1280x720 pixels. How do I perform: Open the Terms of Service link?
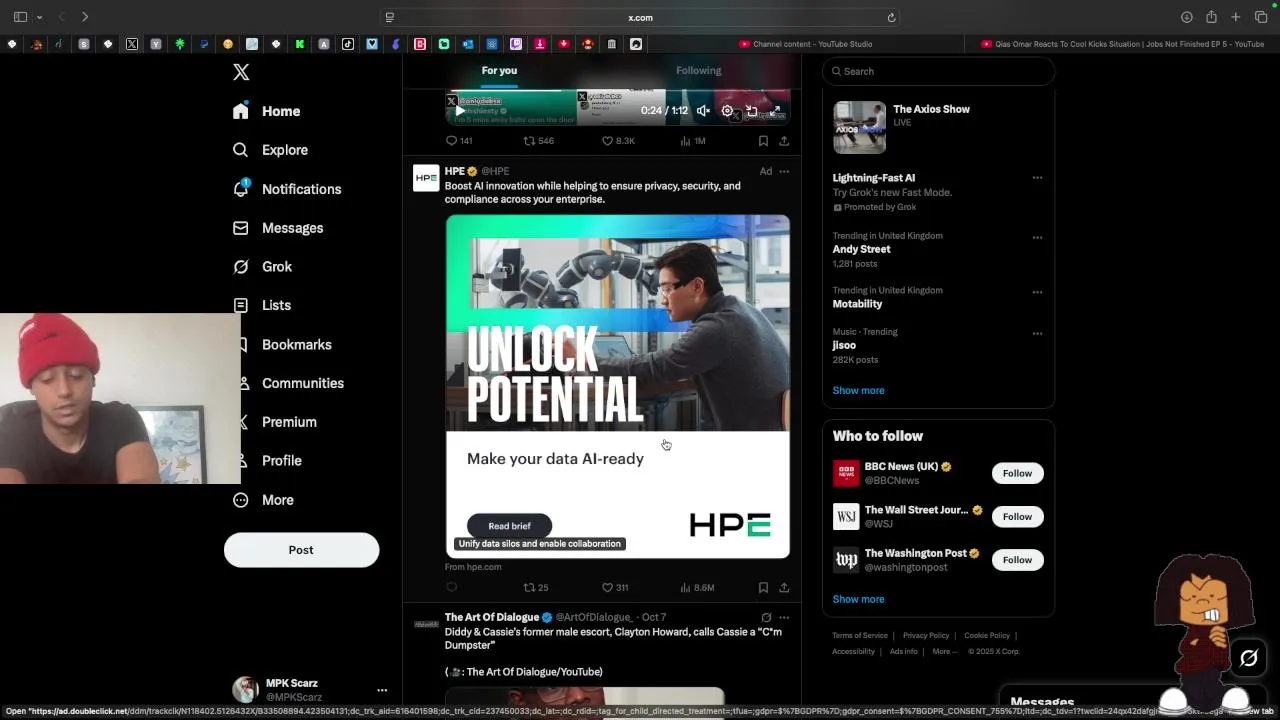(860, 636)
